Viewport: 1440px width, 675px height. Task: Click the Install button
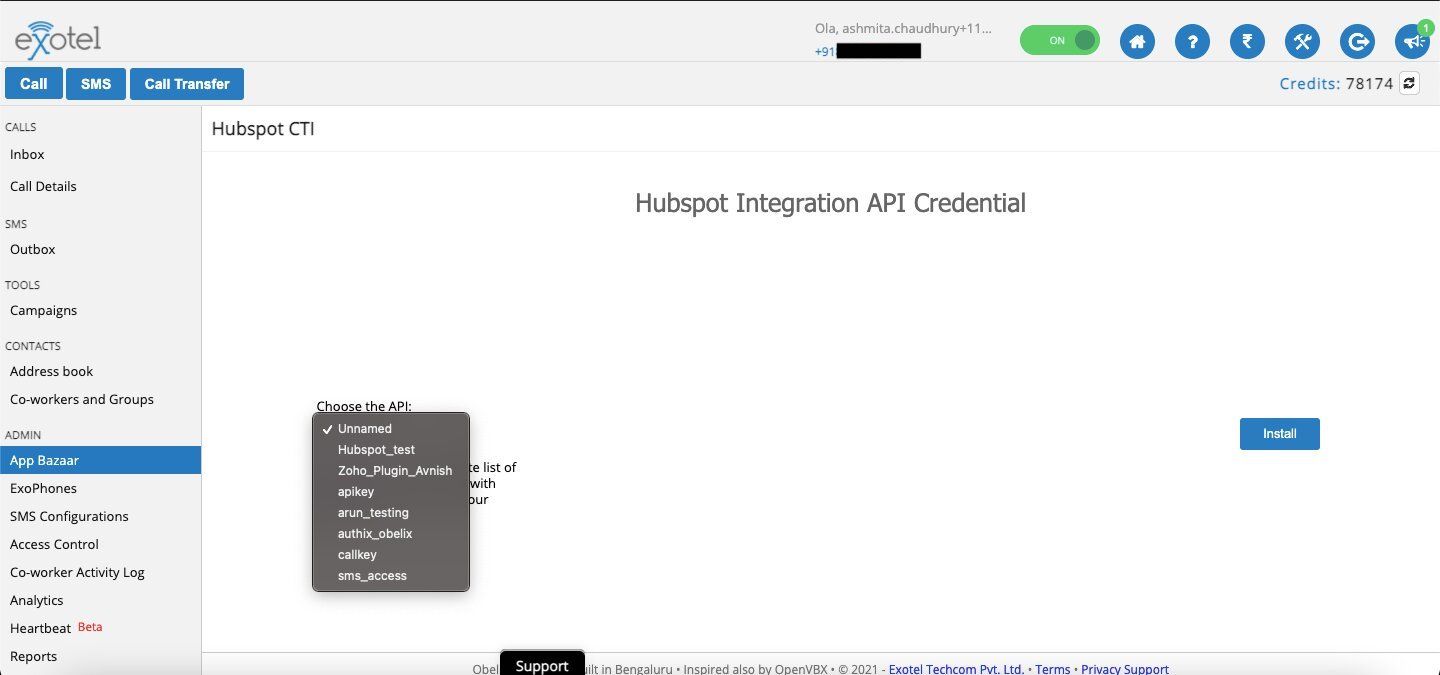point(1279,434)
